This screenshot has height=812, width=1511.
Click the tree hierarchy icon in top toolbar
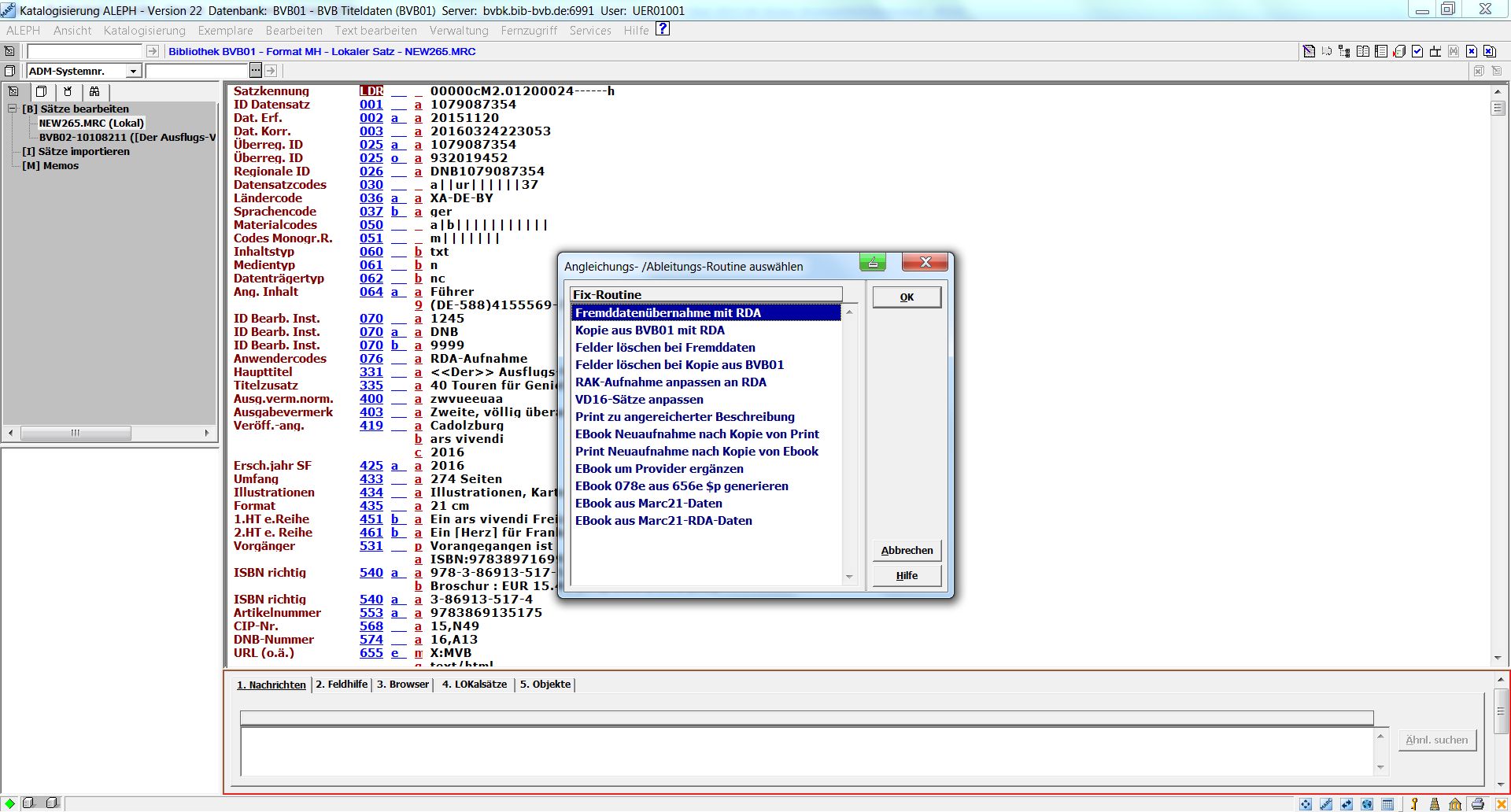click(1344, 52)
